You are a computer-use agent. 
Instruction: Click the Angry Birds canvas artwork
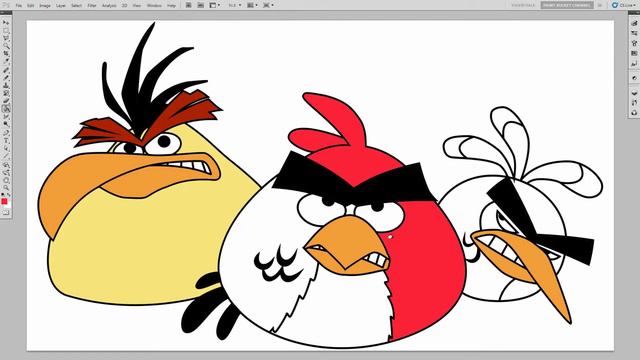[320, 186]
